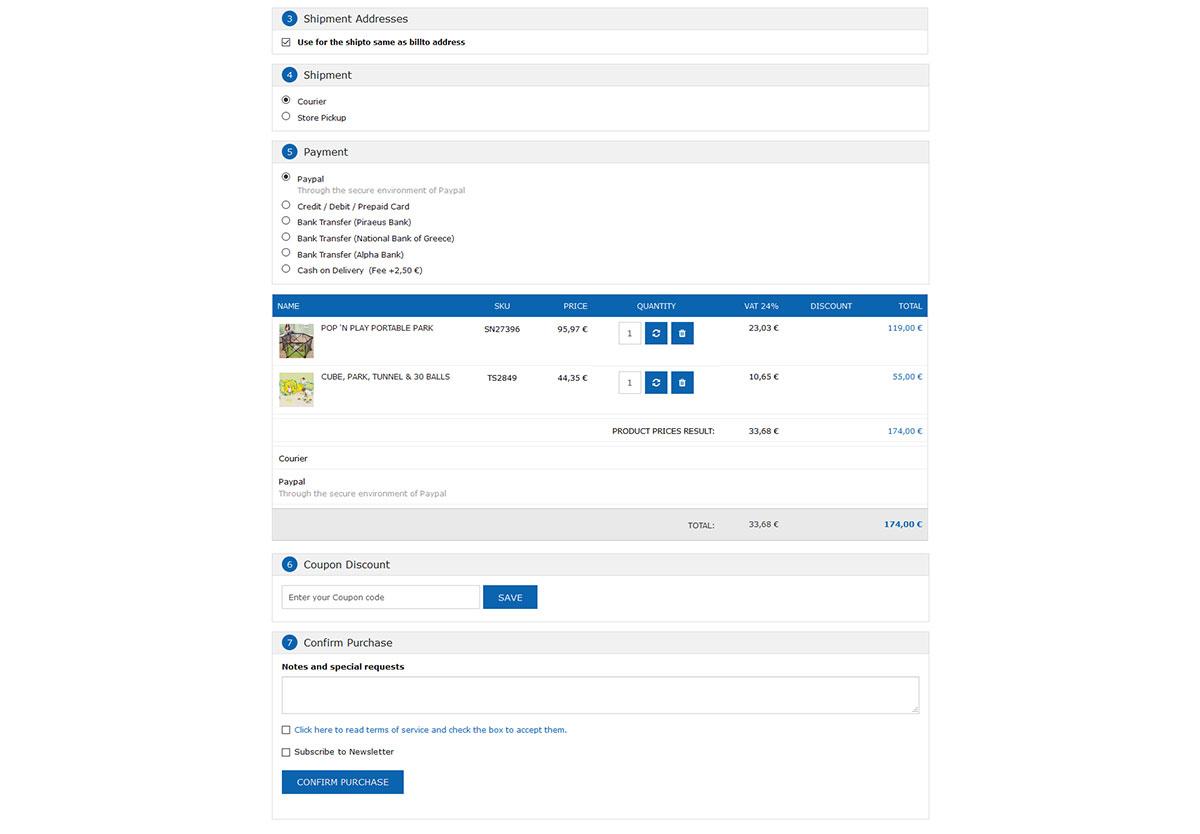This screenshot has height=834, width=1200.
Task: Focus the coupon code field
Action: click(x=381, y=597)
